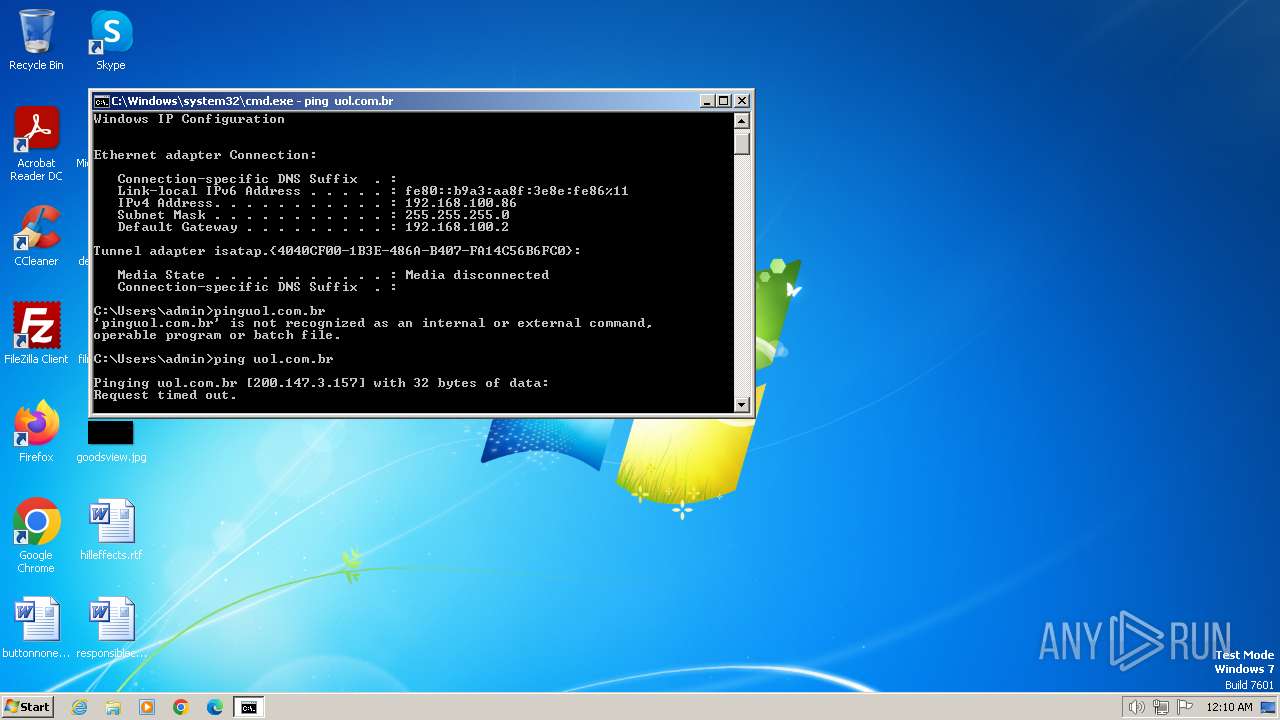Launch CCleaner desktop shortcut
The width and height of the screenshot is (1280, 720).
point(36,236)
